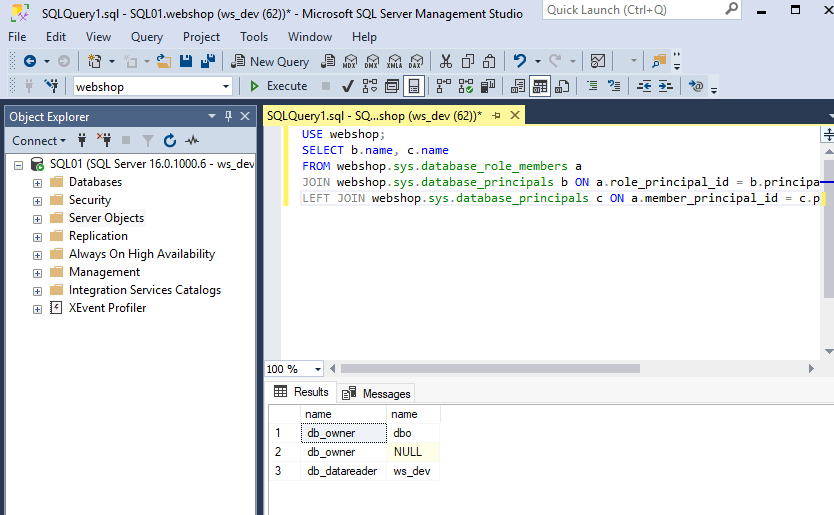Expand the Databases folder
834x515 pixels.
(37, 183)
